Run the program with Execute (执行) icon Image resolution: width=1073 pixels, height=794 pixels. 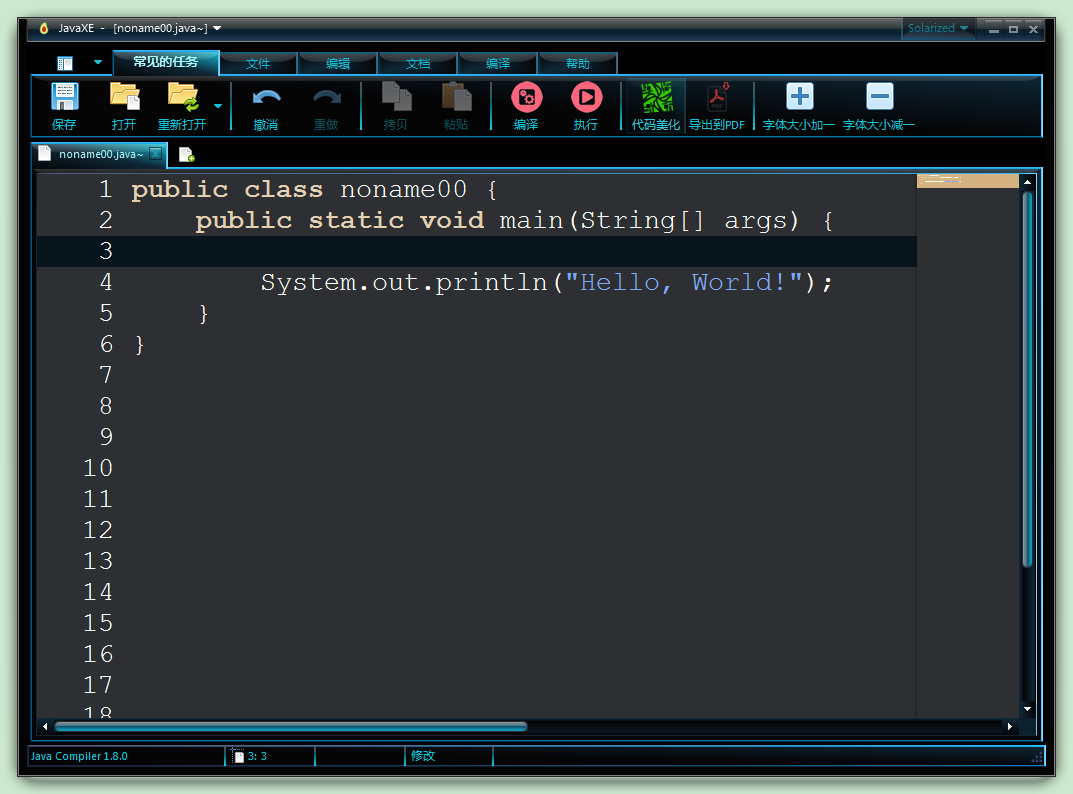pyautogui.click(x=586, y=98)
